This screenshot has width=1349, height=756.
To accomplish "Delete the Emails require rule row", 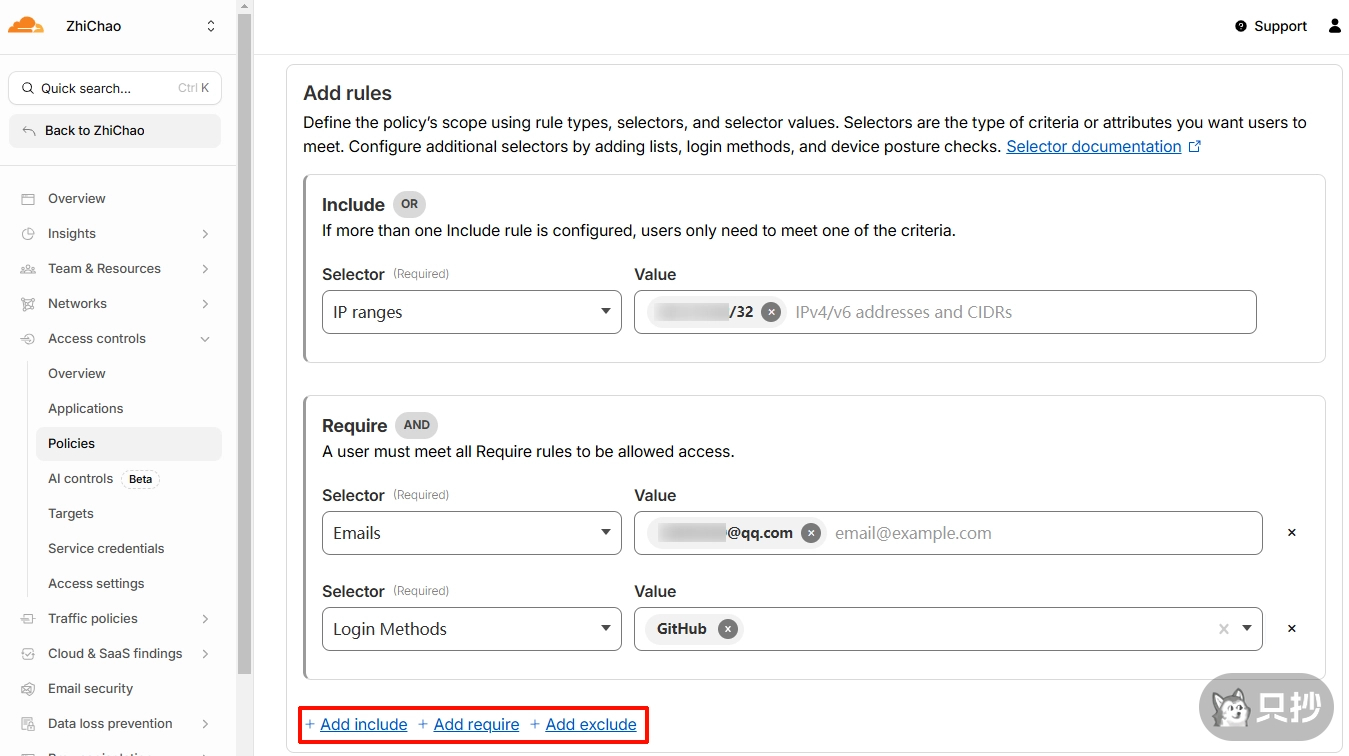I will [x=1291, y=533].
